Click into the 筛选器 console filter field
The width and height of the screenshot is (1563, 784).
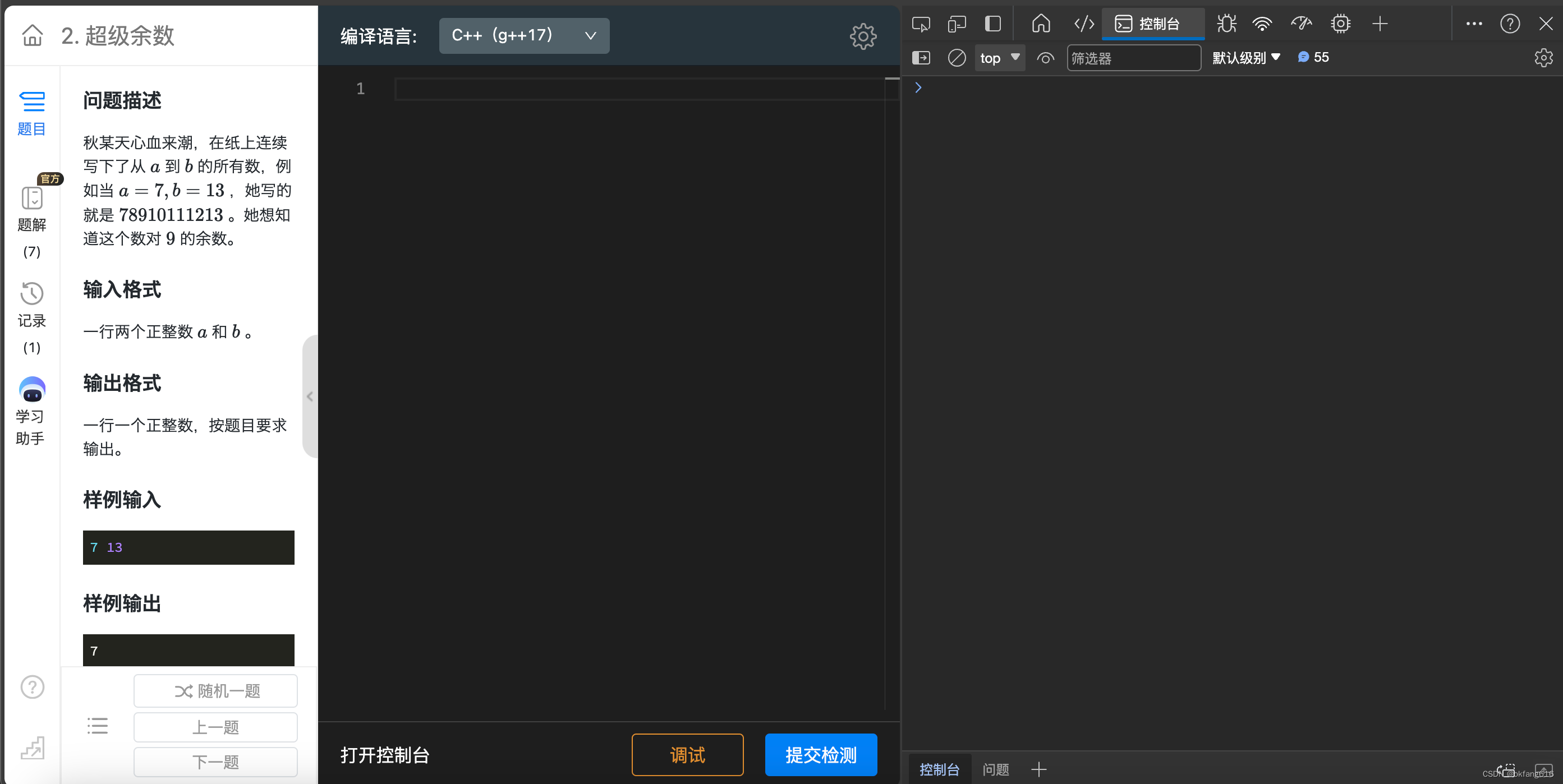[x=1133, y=58]
